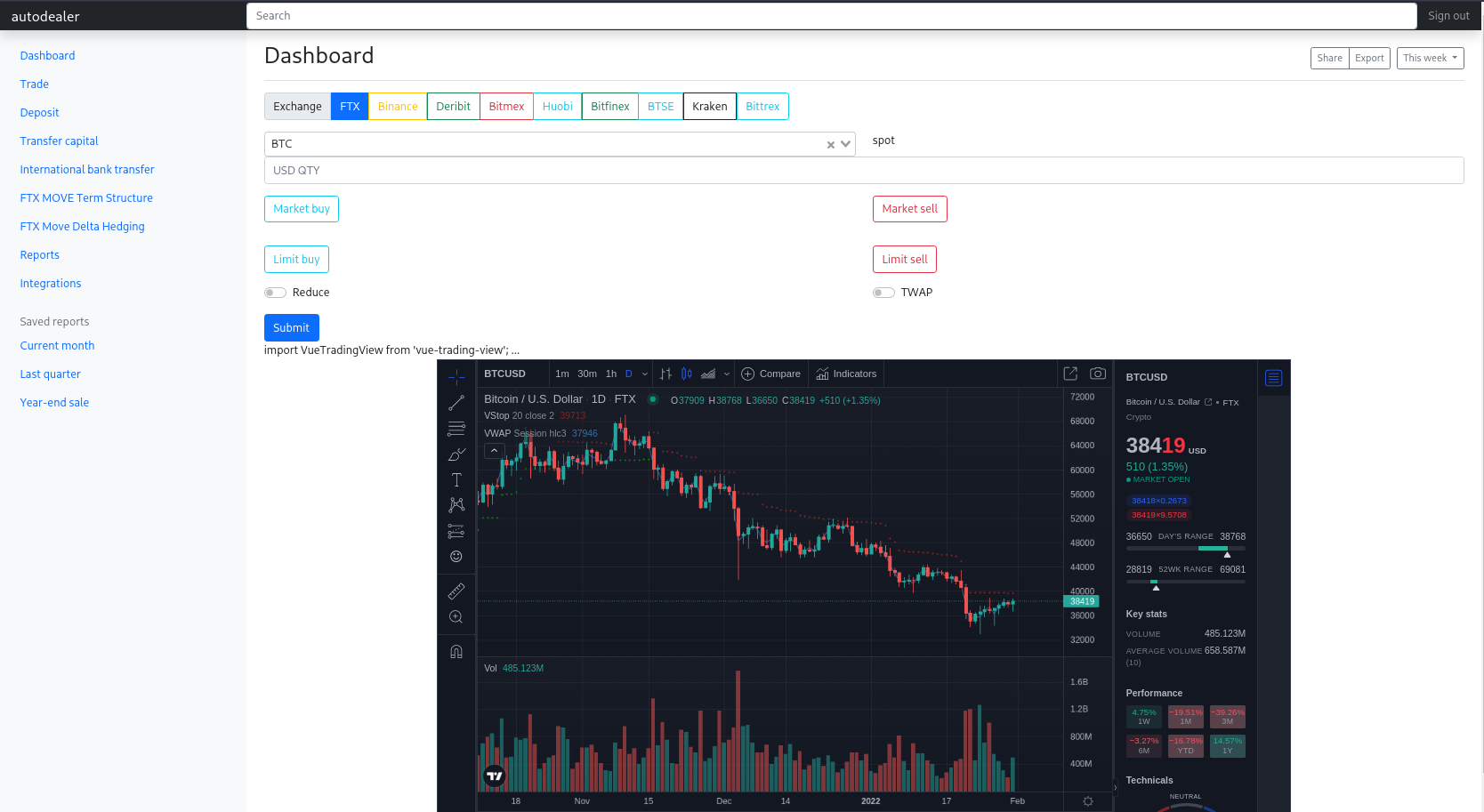1484x812 pixels.
Task: Open the Fibonacci and Gann tools
Action: pos(456,429)
